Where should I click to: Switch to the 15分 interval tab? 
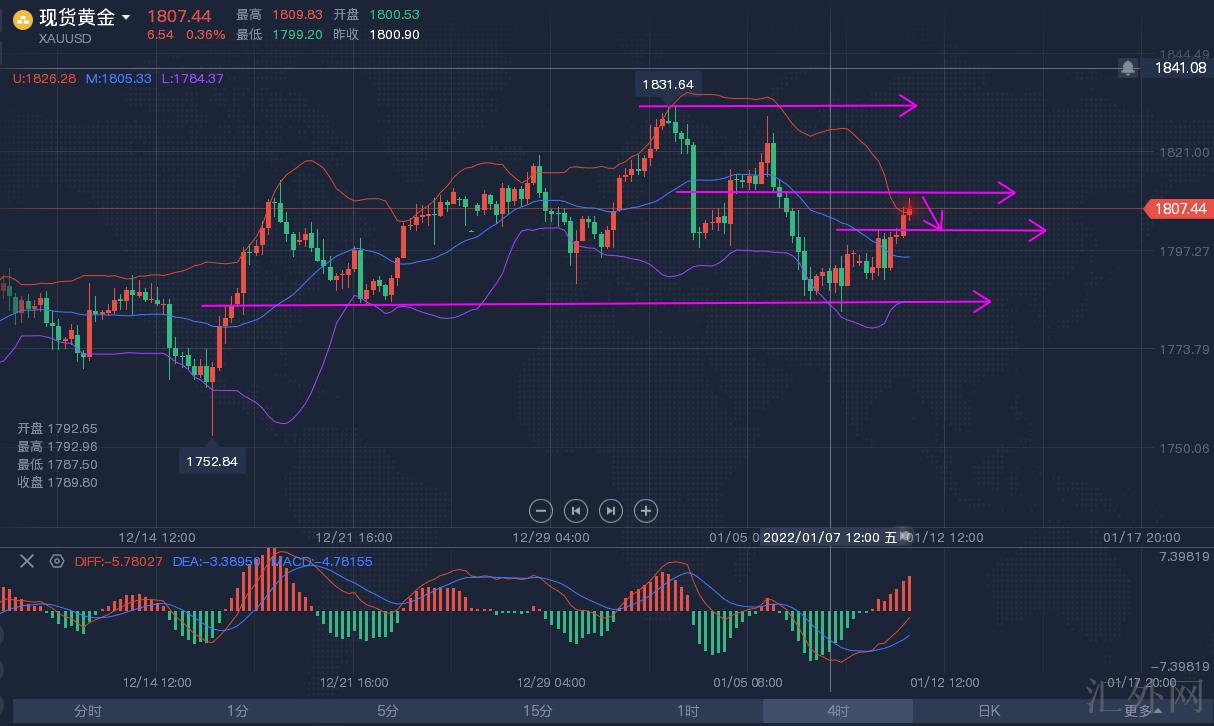(x=537, y=711)
